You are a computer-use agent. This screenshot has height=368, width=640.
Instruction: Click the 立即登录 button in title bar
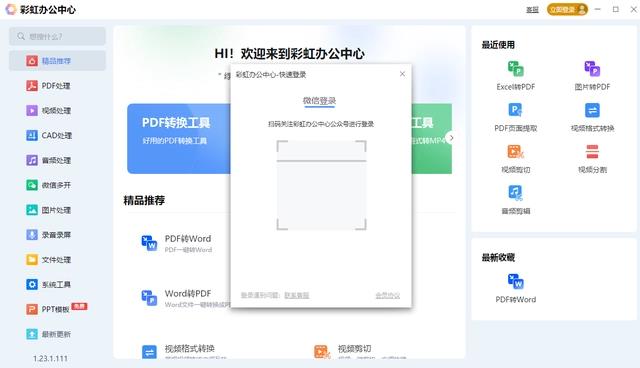point(567,9)
